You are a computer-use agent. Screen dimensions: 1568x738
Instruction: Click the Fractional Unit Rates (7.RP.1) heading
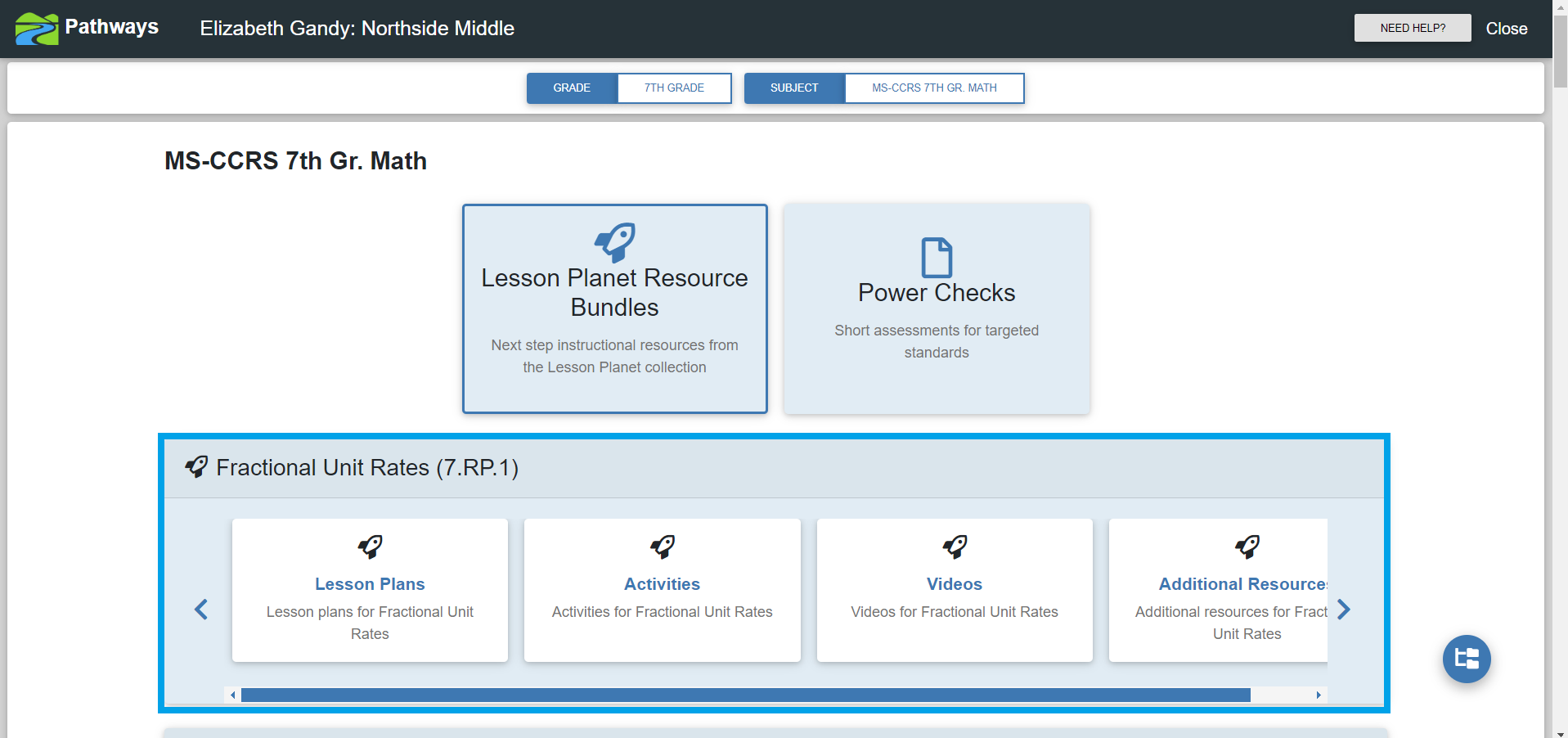367,468
